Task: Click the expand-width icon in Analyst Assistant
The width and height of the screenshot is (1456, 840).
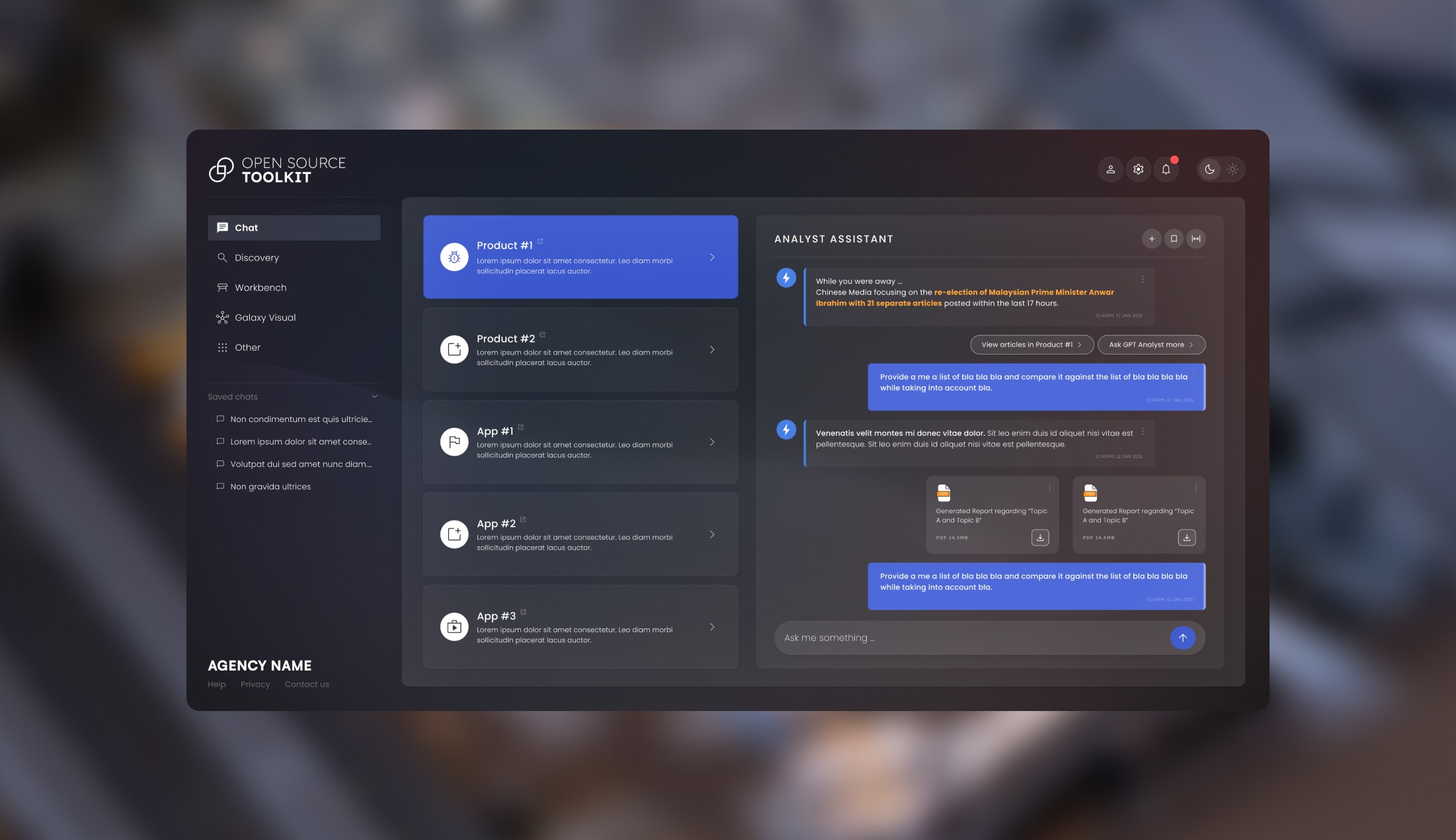Action: 1196,239
